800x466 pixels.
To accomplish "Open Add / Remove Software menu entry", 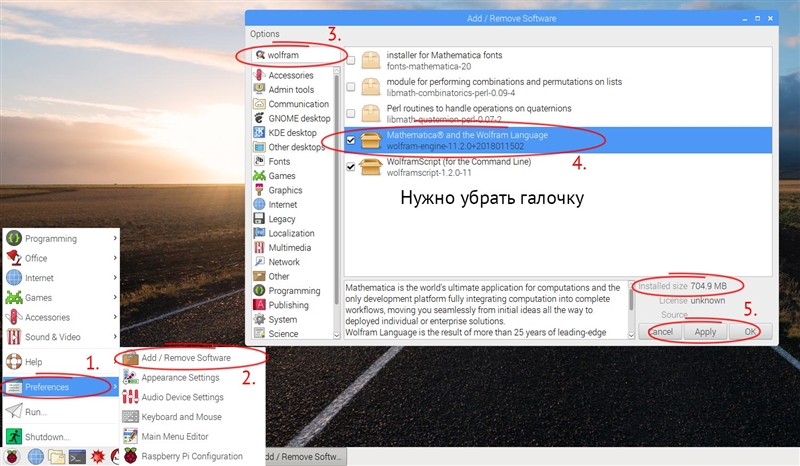I will pyautogui.click(x=186, y=357).
